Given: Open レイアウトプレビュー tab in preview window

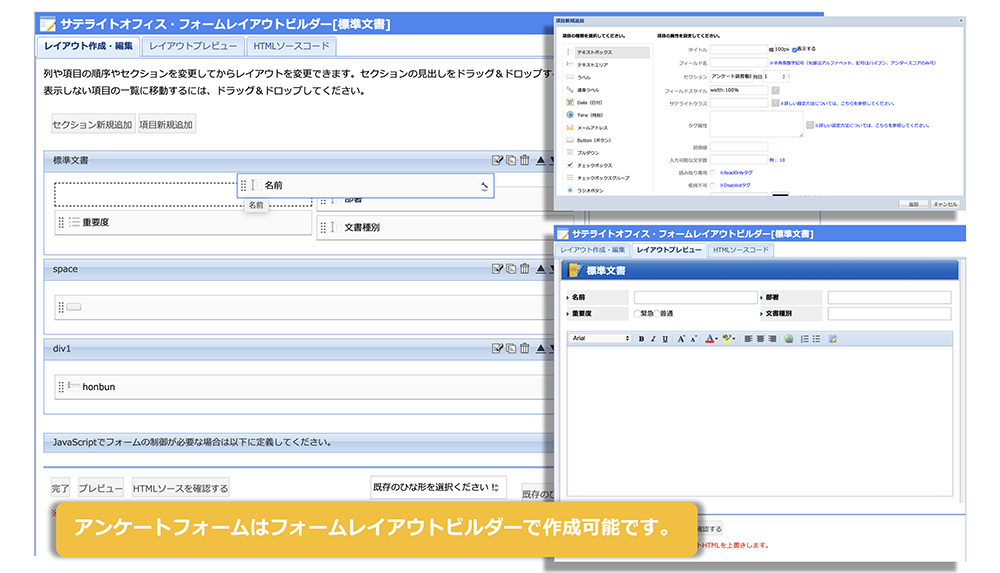Looking at the screenshot, I should [669, 250].
